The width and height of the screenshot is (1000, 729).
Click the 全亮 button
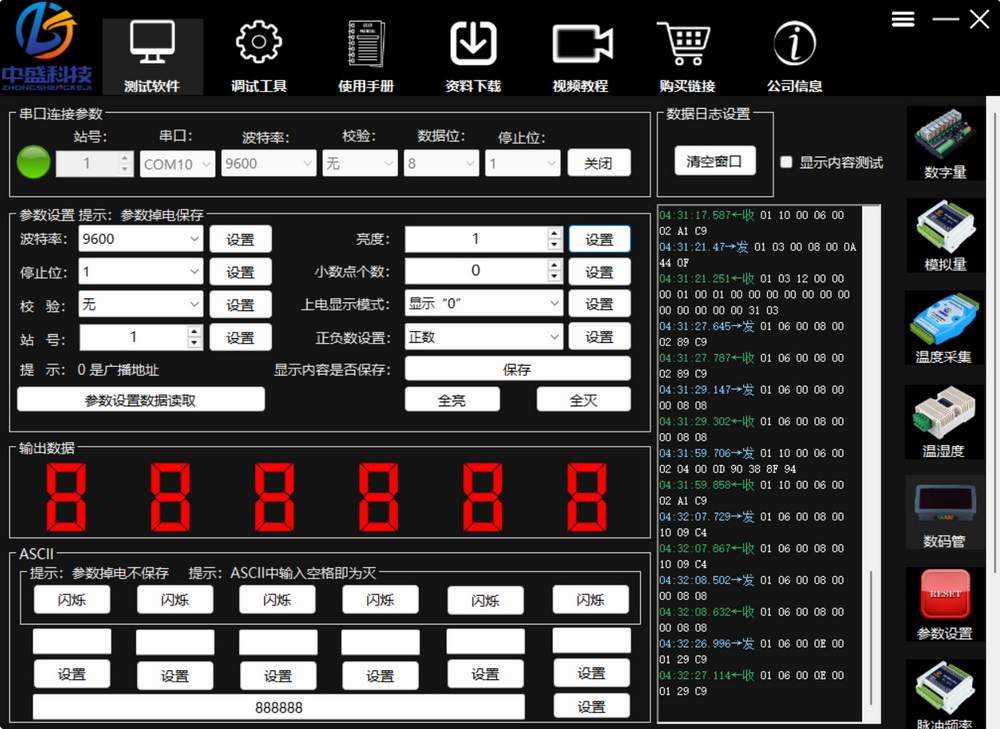(x=452, y=400)
